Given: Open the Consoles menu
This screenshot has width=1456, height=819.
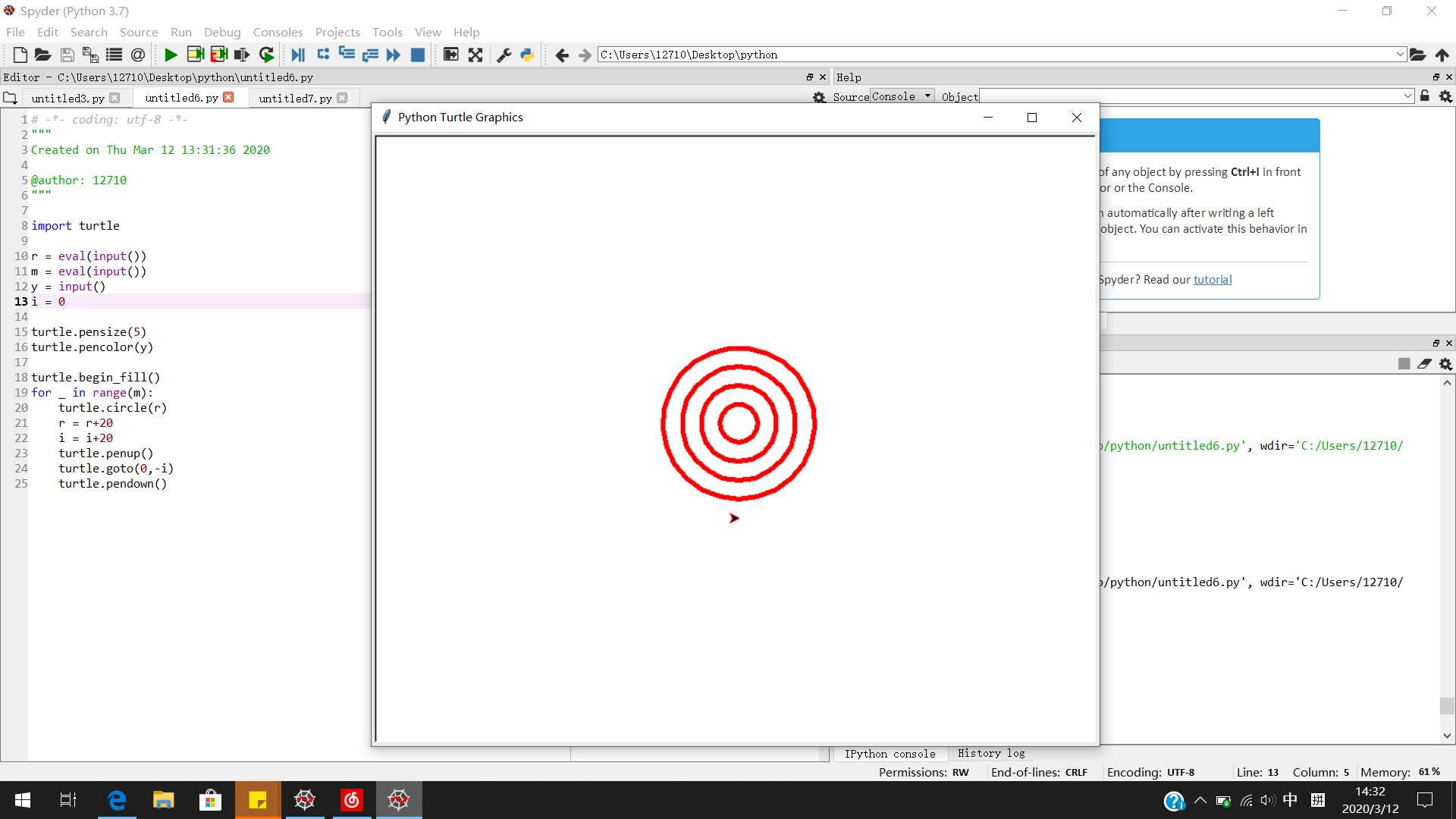Looking at the screenshot, I should click(x=278, y=32).
